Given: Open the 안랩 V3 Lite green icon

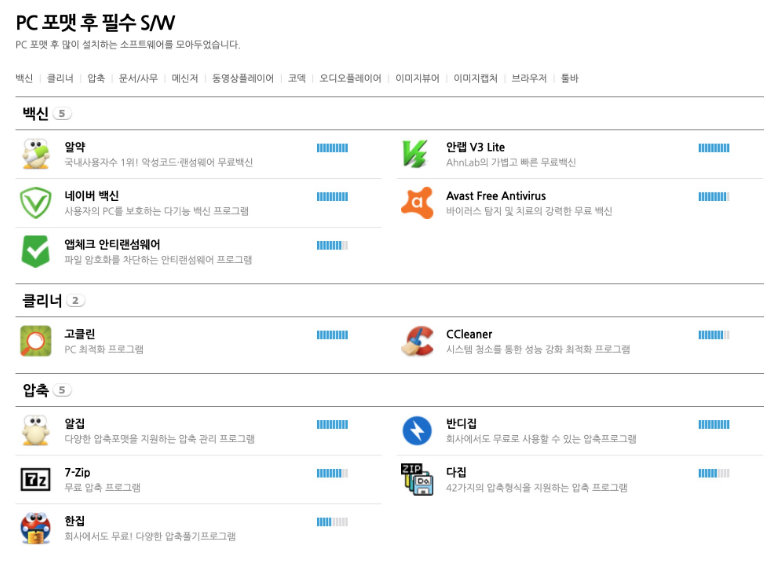Looking at the screenshot, I should point(415,154).
